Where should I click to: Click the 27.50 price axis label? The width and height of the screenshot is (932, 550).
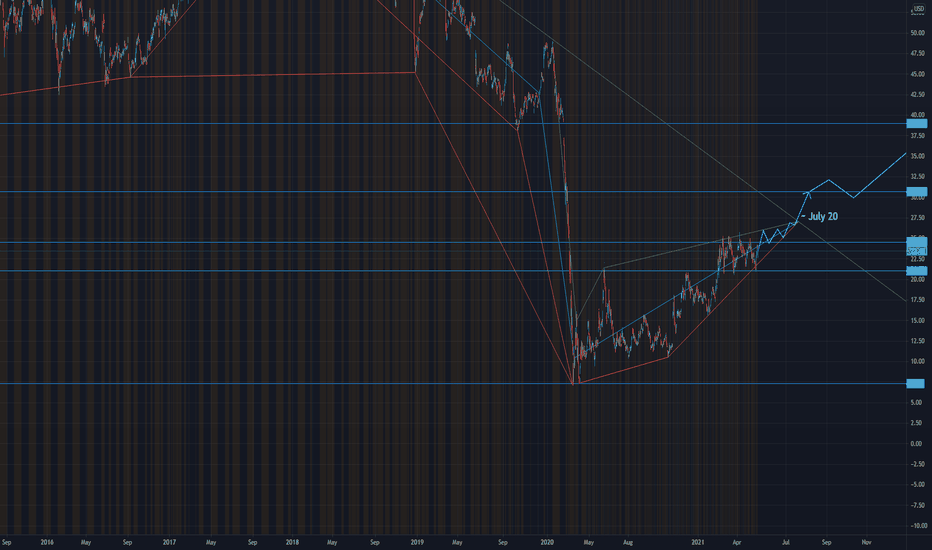(917, 218)
